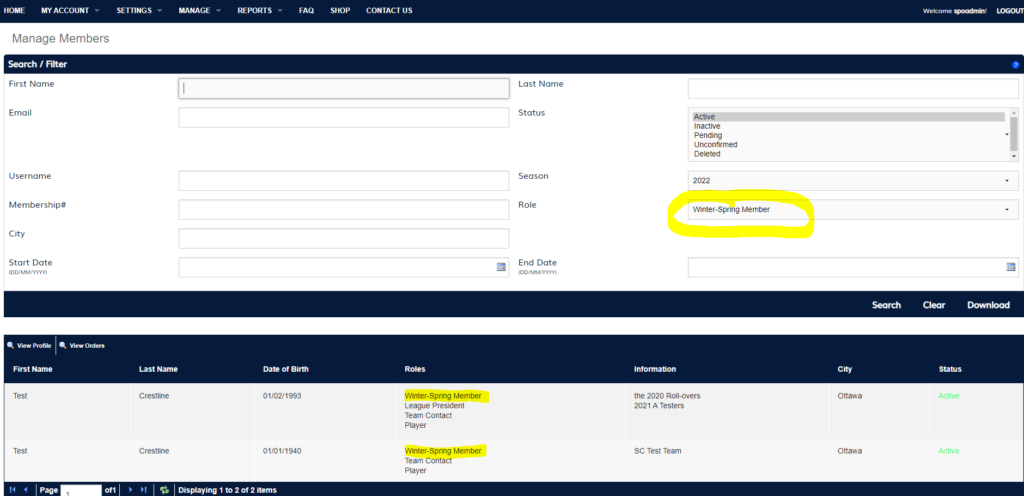Image resolution: width=1024 pixels, height=496 pixels.
Task: Open the Manage menu
Action: [x=199, y=10]
